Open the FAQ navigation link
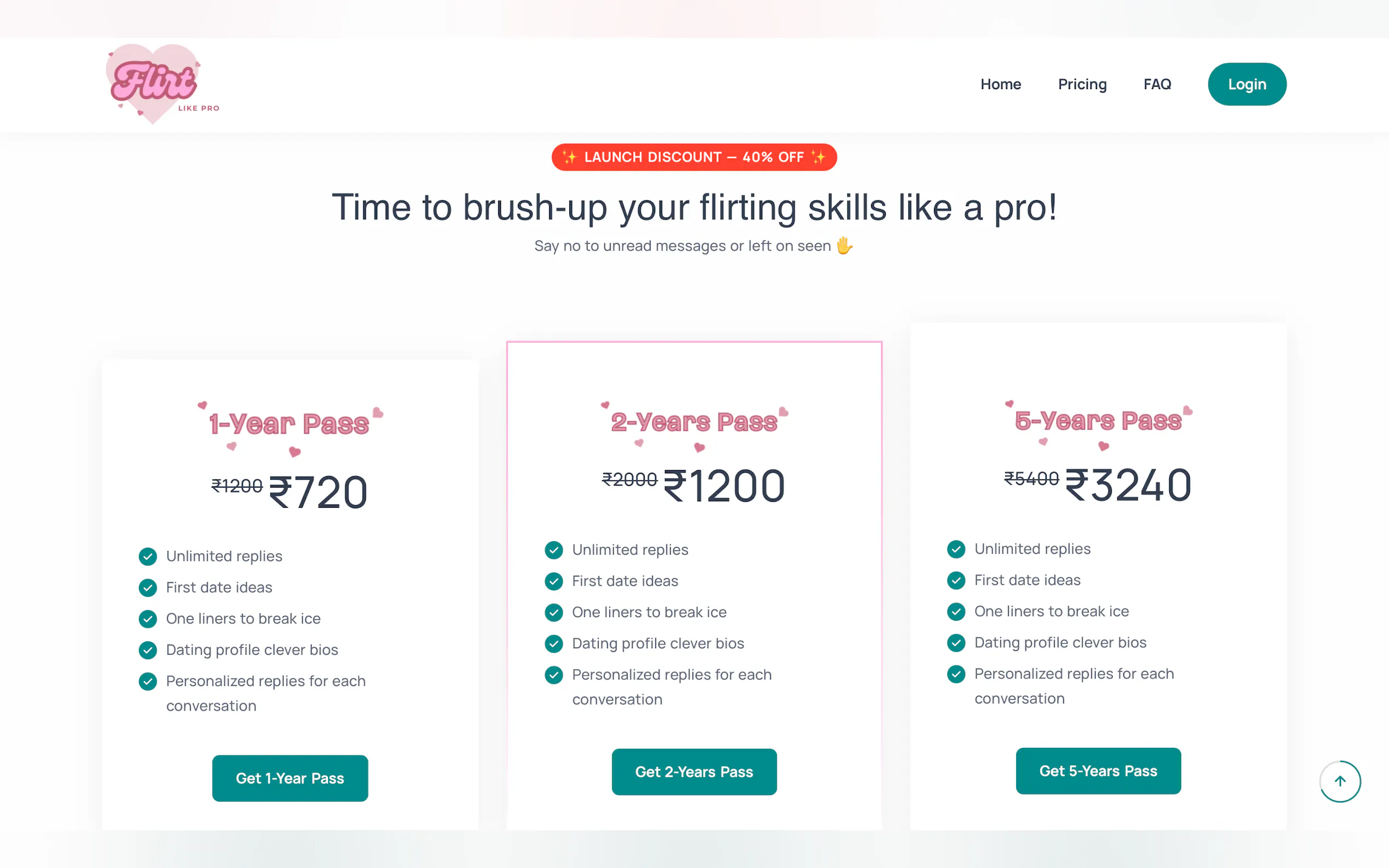Viewport: 1389px width, 868px height. (1157, 84)
